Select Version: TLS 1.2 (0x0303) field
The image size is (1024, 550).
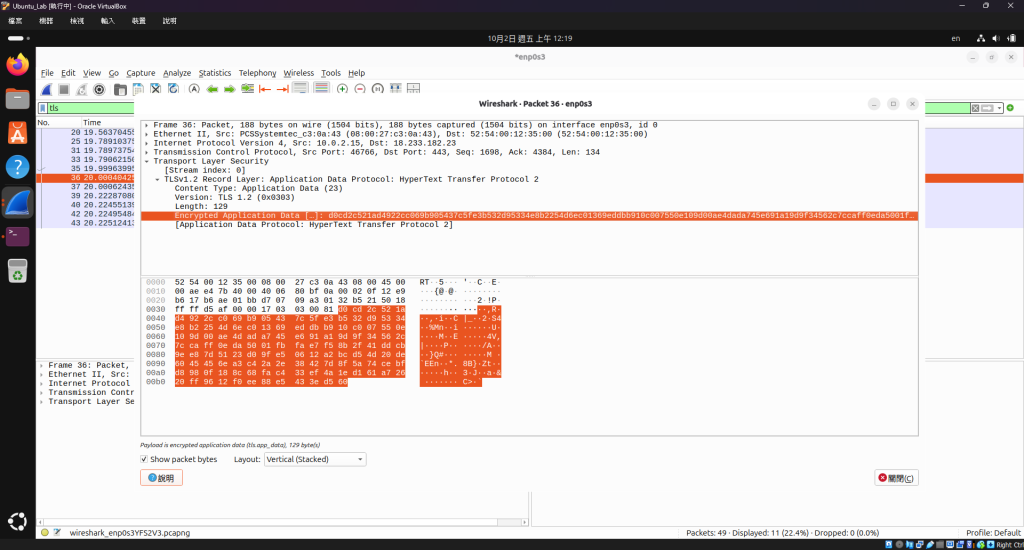(x=234, y=197)
